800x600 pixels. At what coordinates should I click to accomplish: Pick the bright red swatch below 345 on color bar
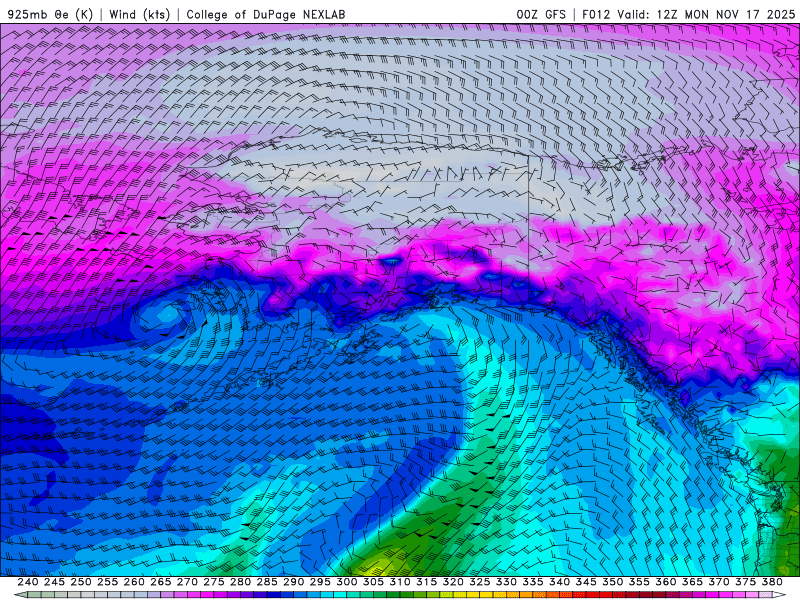pos(592,595)
